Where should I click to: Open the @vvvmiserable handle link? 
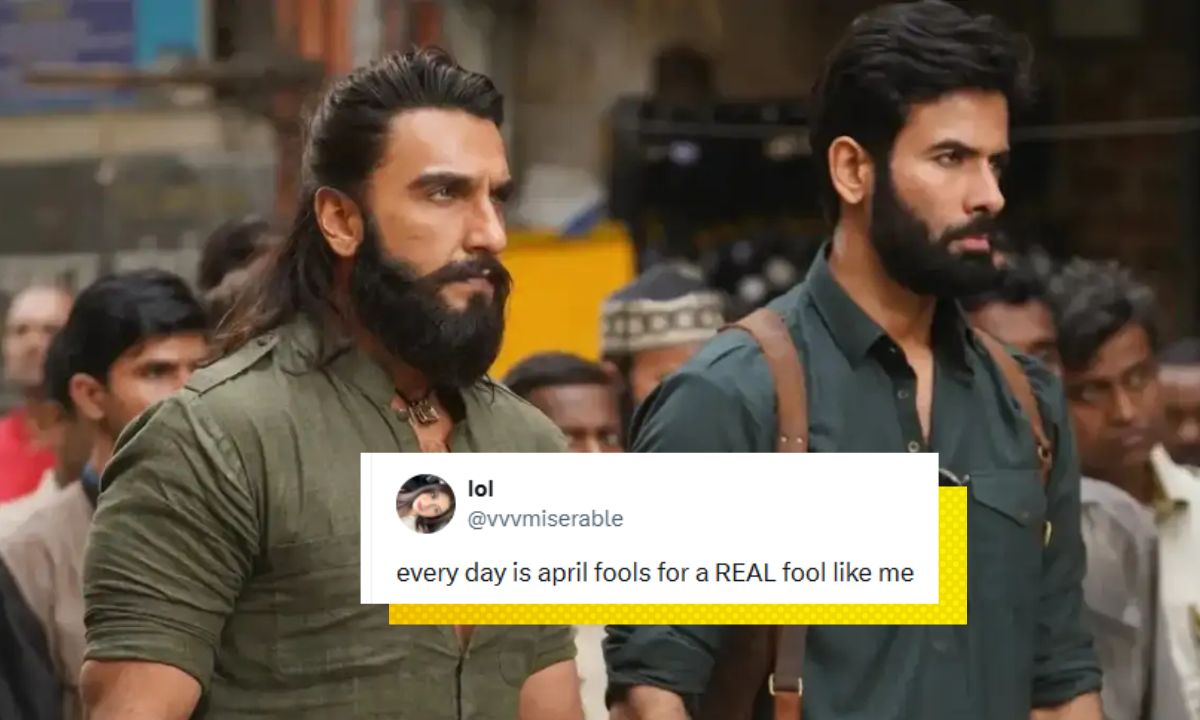545,518
